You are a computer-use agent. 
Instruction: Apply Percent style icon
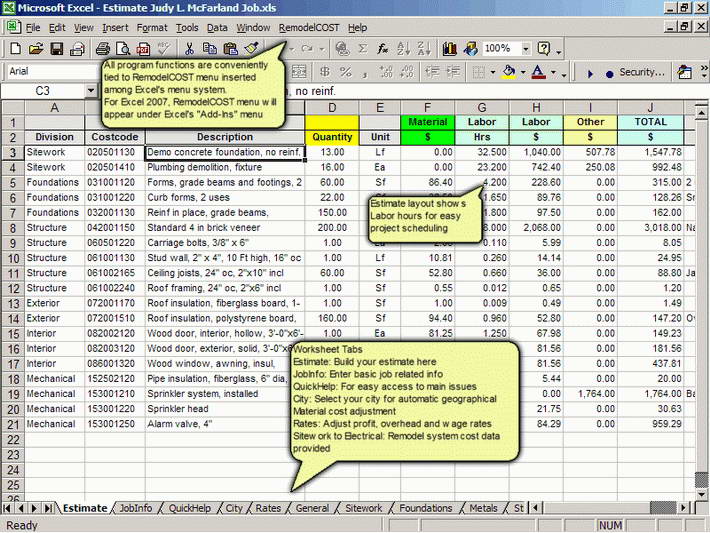coord(345,72)
